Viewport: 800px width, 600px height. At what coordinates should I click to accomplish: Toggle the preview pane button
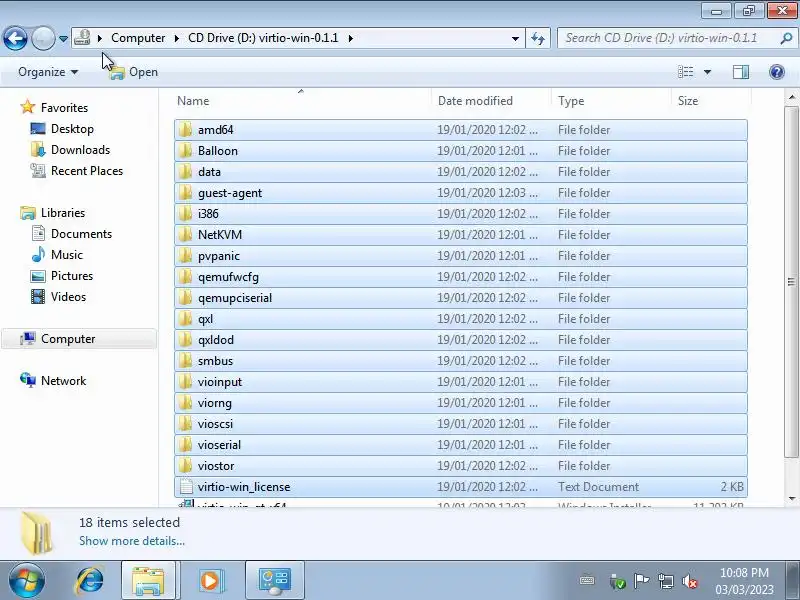[x=741, y=72]
